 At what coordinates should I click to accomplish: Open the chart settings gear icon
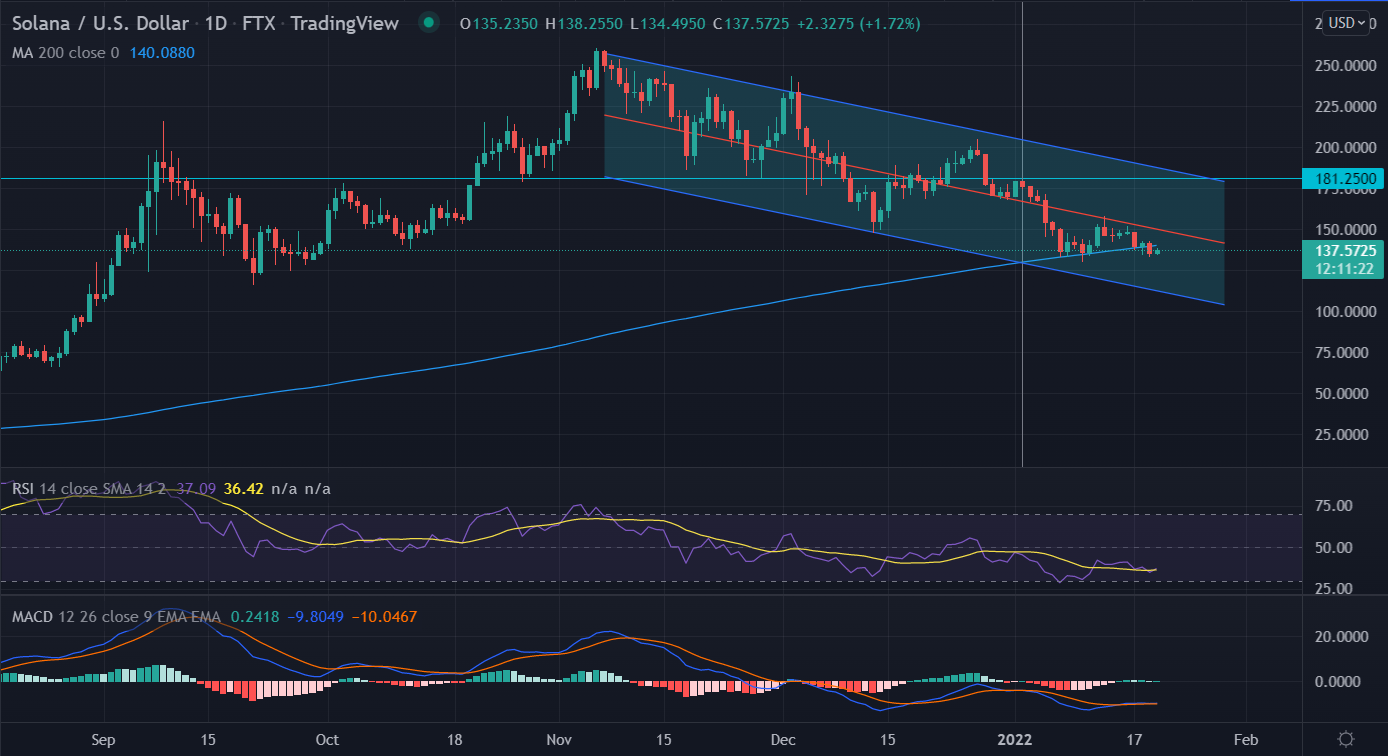[x=1347, y=739]
